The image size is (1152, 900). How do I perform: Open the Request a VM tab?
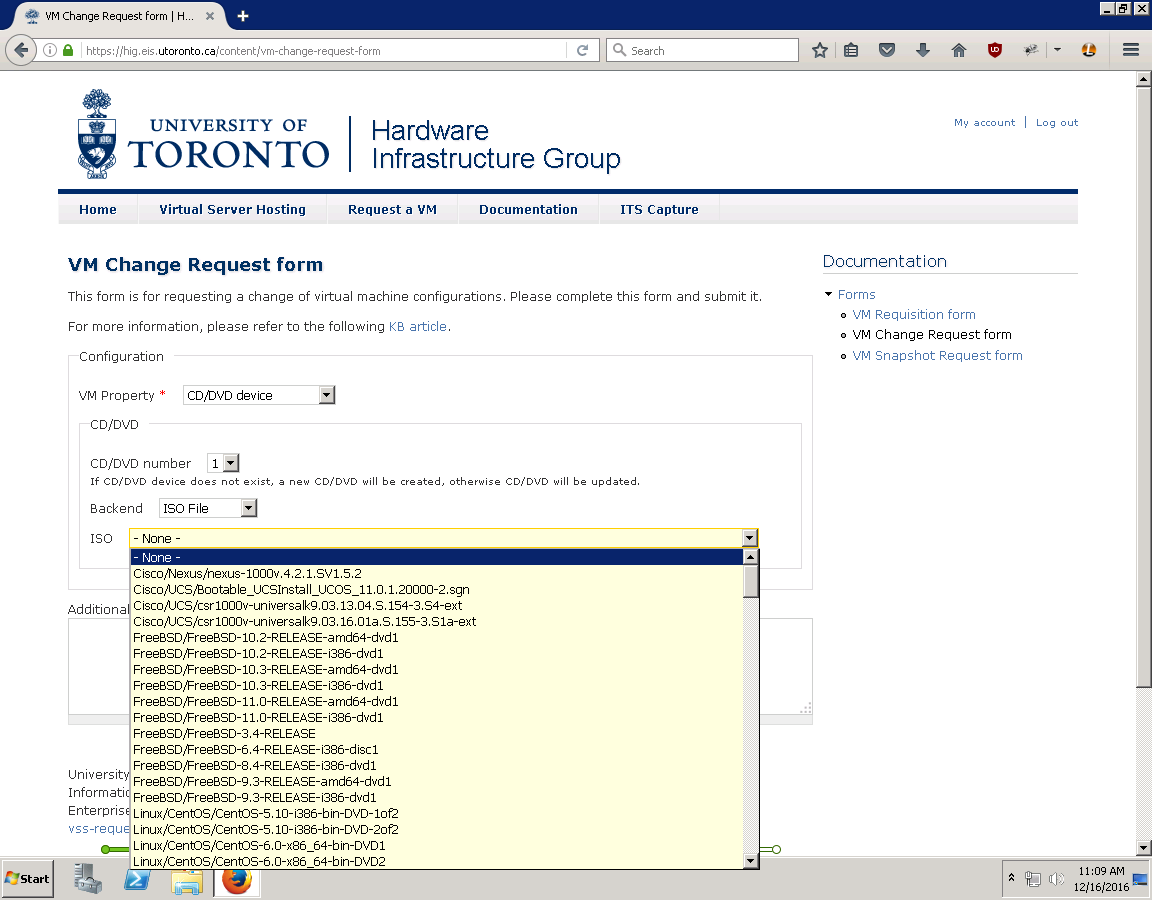[392, 209]
